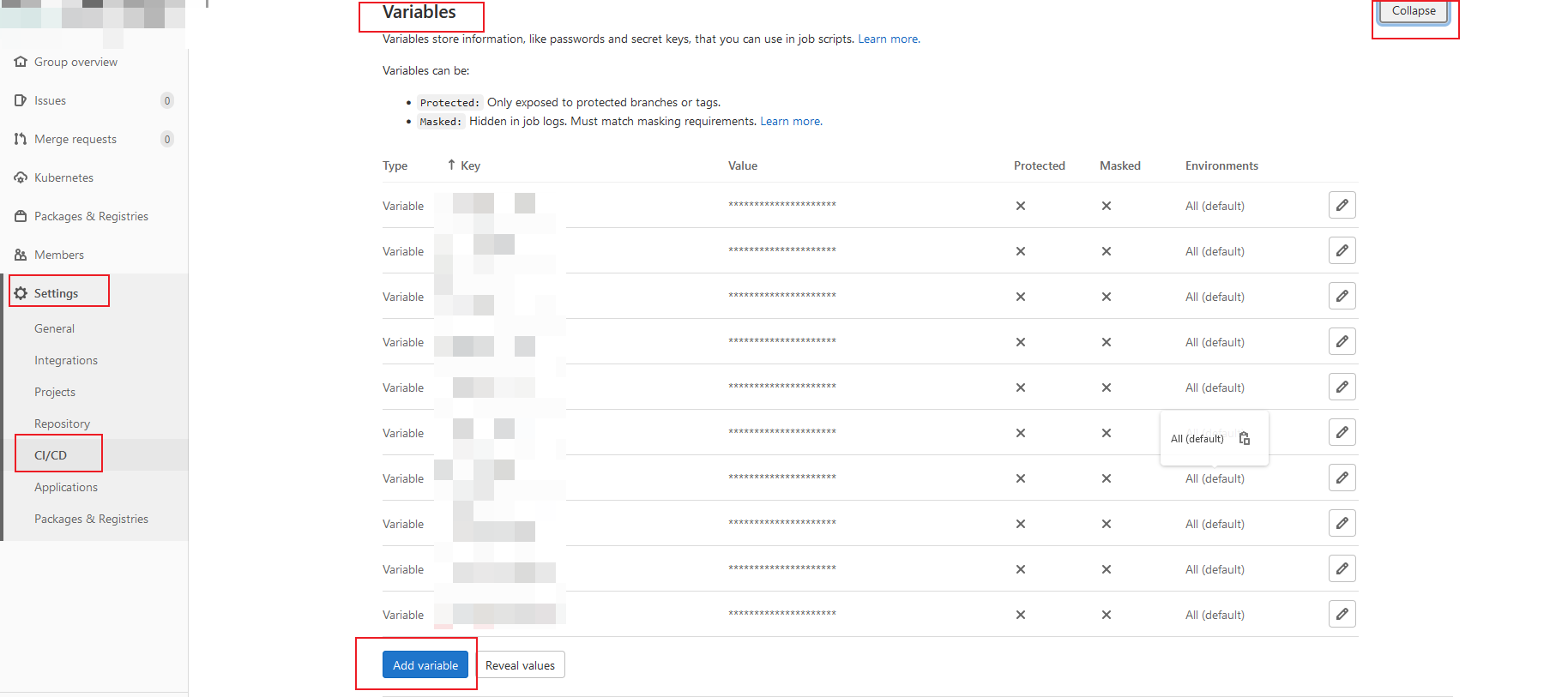Open Group overview in the sidebar
Viewport: 1568px width, 697px height.
click(75, 62)
